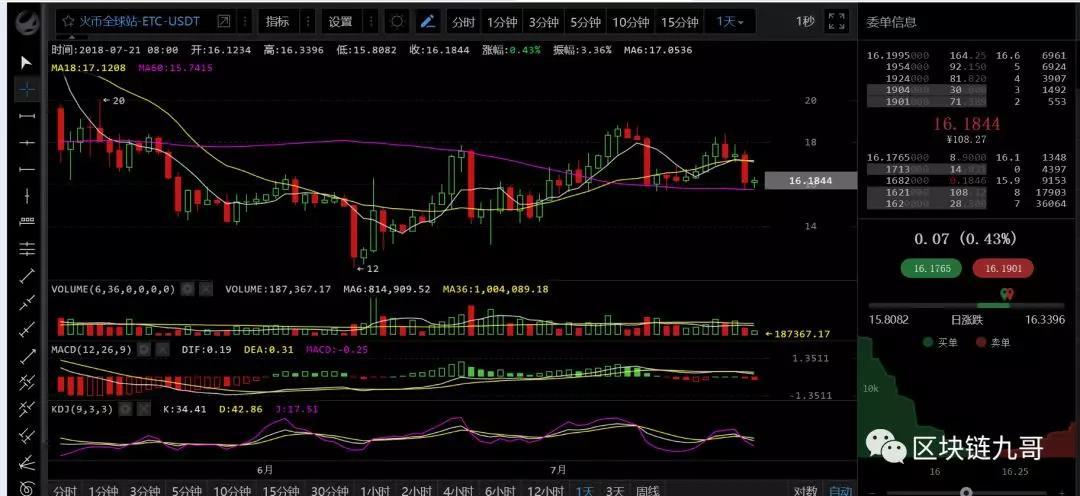Select the horizontal ray drawing tool

27,169
